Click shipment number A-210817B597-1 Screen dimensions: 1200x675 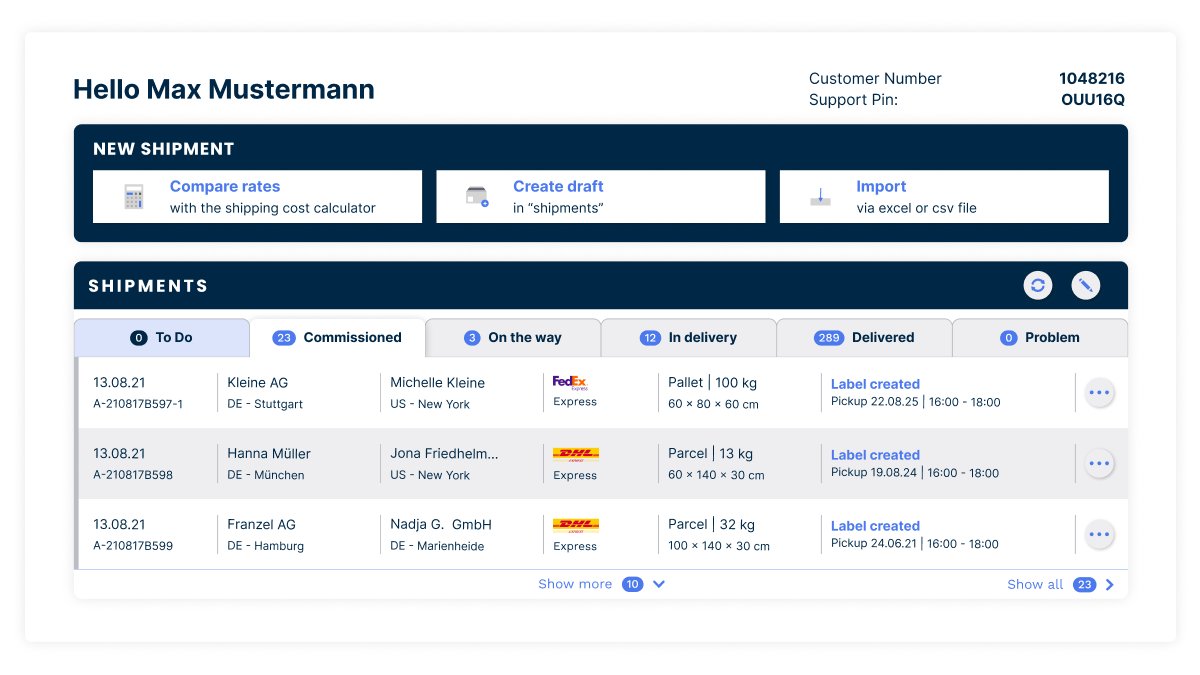coord(138,404)
